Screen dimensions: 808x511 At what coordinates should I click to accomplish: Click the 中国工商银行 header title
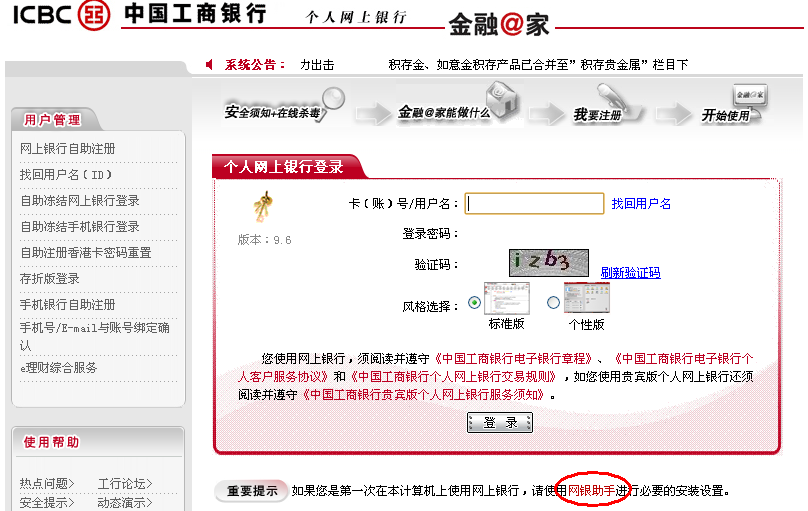pyautogui.click(x=195, y=13)
